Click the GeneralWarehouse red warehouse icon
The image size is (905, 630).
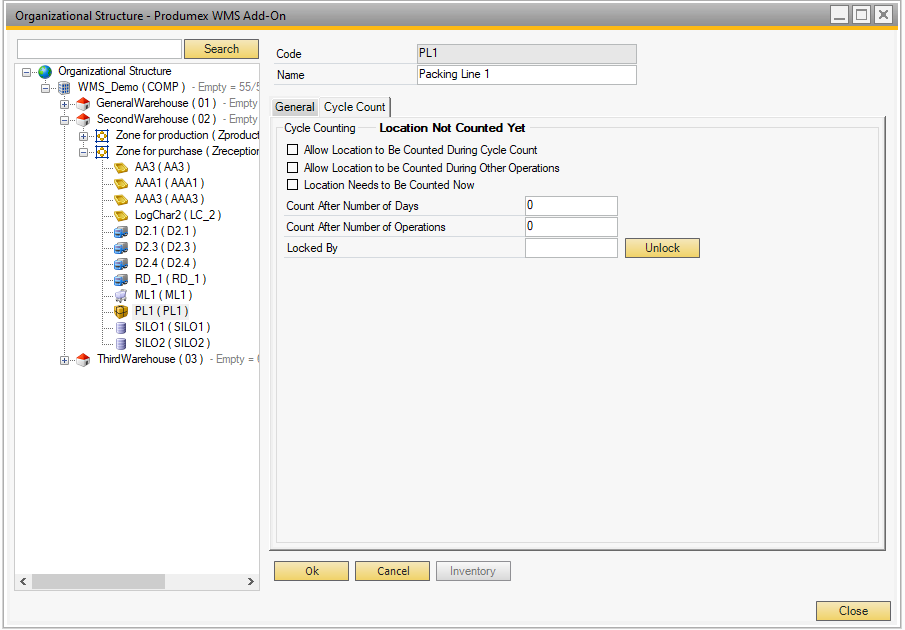83,104
